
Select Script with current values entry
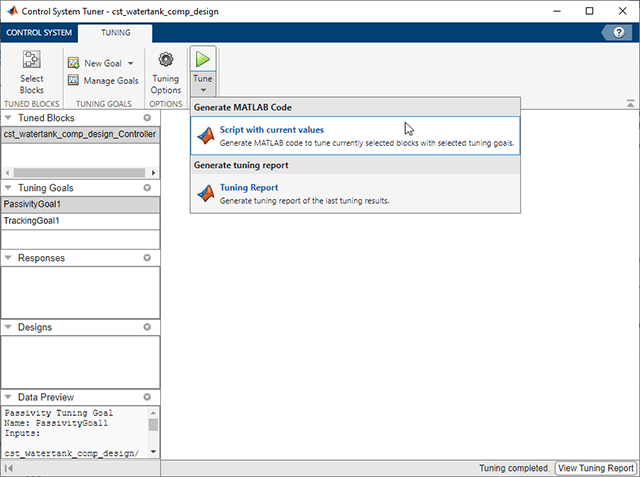click(x=355, y=136)
